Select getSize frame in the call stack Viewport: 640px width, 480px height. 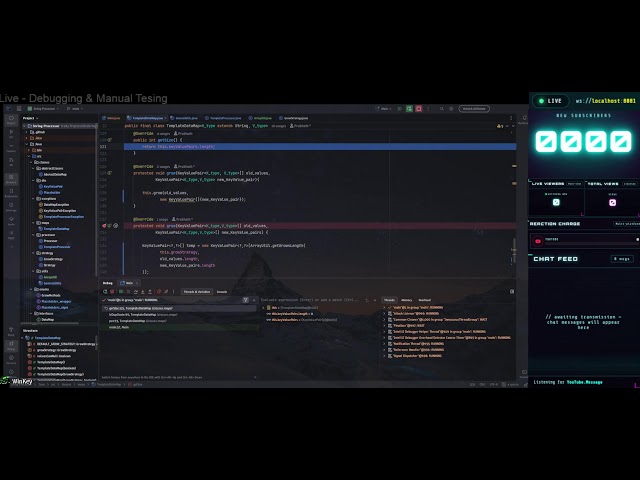(179, 309)
